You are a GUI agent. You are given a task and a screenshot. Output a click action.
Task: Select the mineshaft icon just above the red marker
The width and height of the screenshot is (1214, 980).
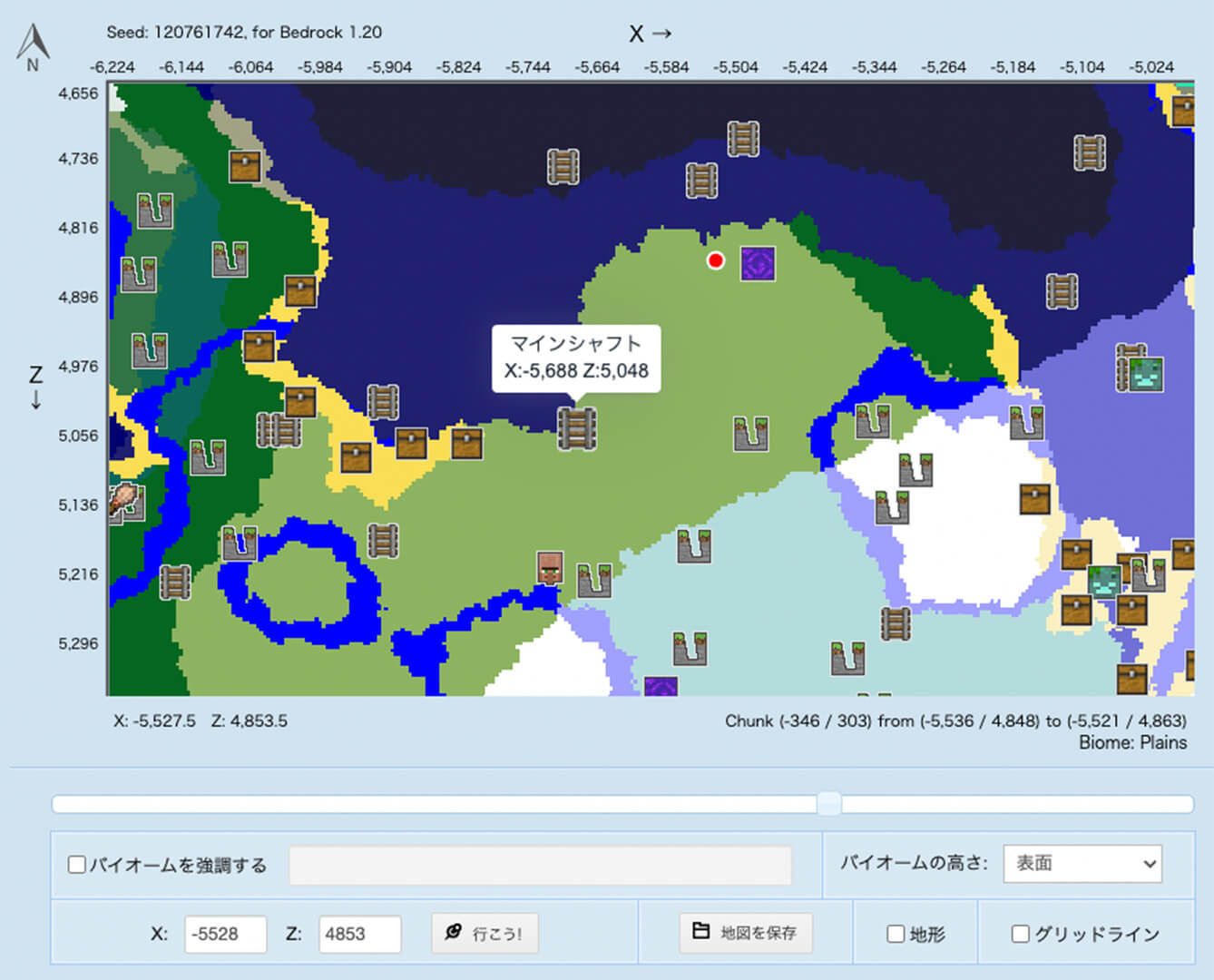701,181
